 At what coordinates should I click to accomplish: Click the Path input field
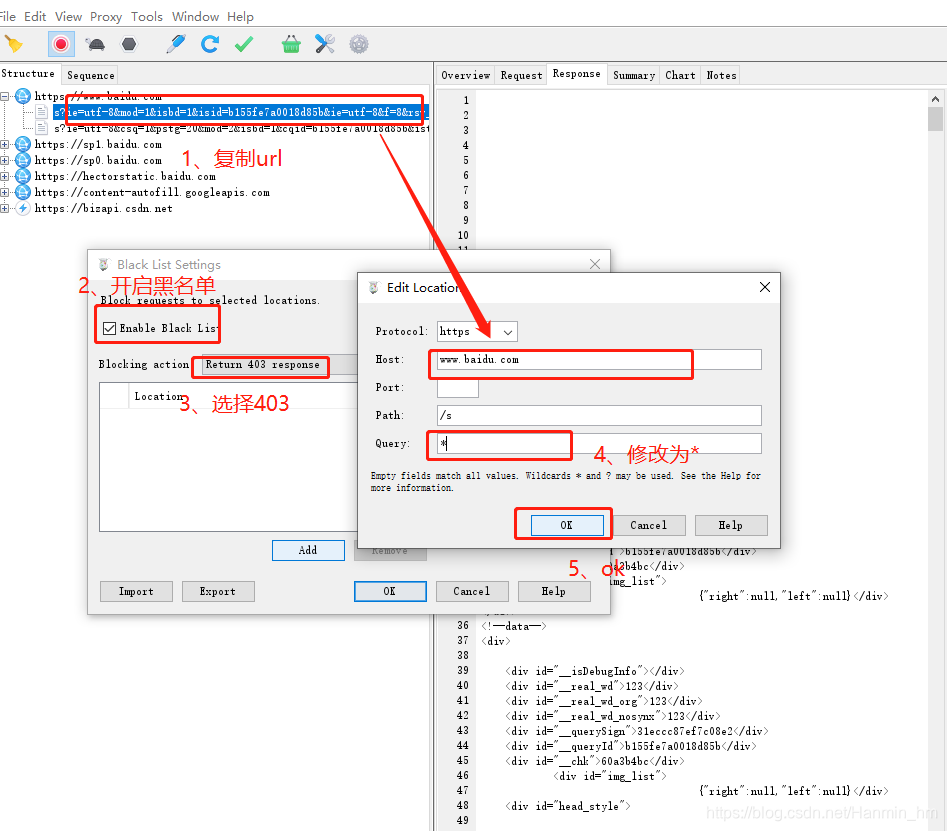[x=599, y=416]
